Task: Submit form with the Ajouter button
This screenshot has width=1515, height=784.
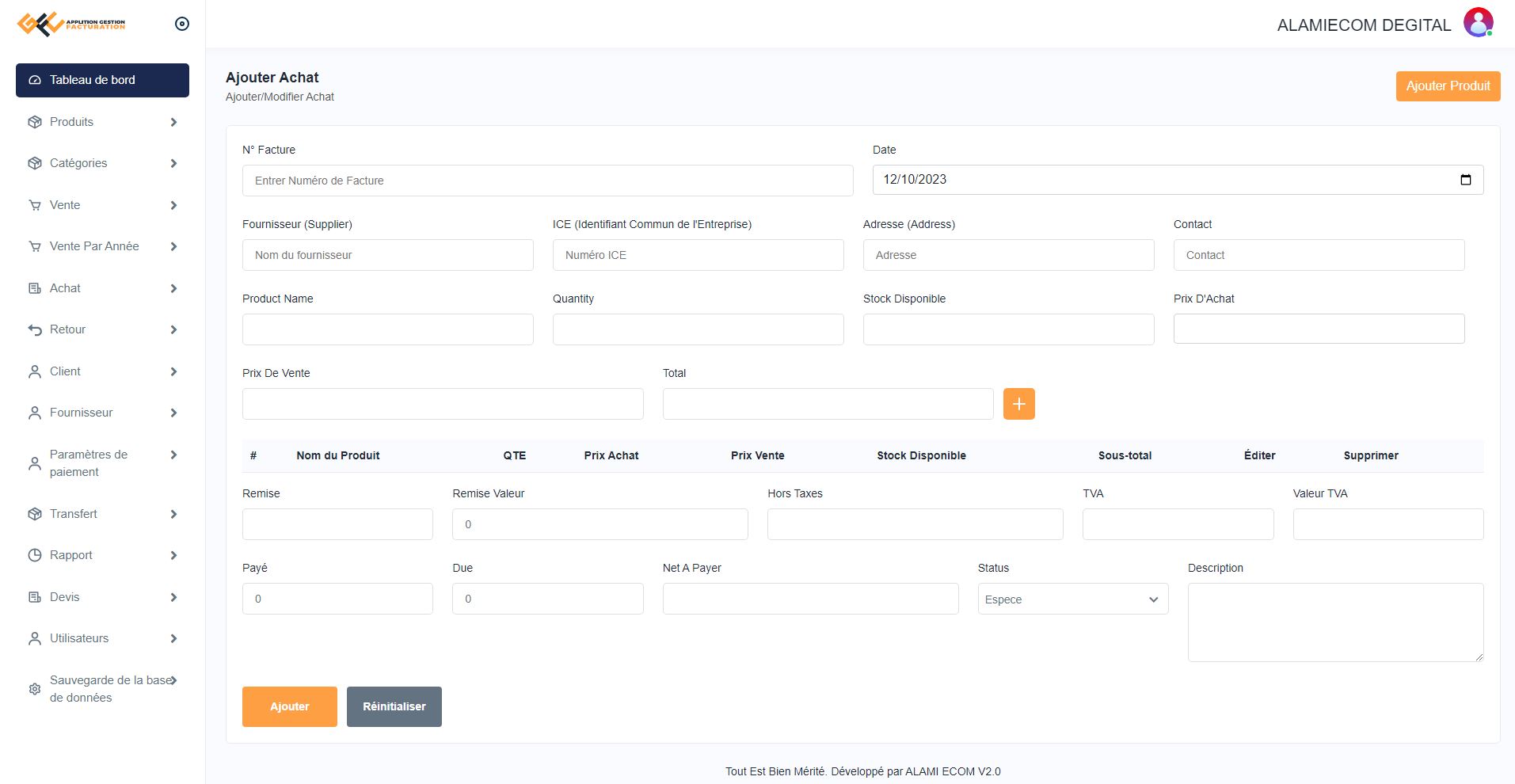Action: (289, 706)
